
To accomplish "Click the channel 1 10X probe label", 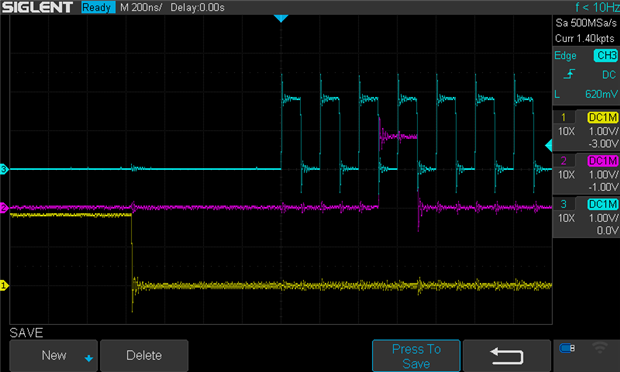I will pos(566,131).
